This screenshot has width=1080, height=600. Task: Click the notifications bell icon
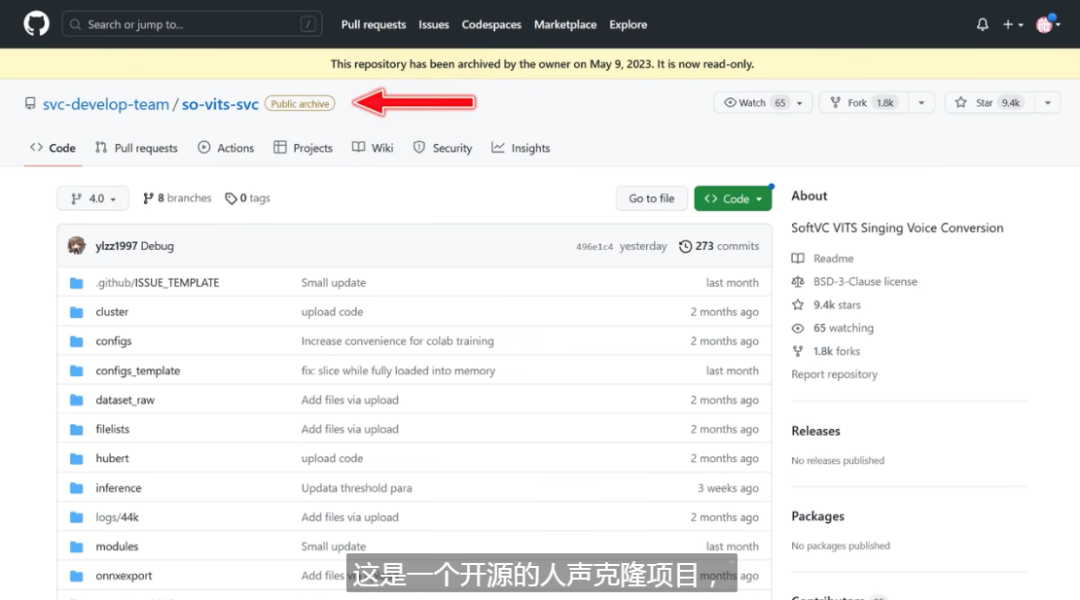click(982, 24)
